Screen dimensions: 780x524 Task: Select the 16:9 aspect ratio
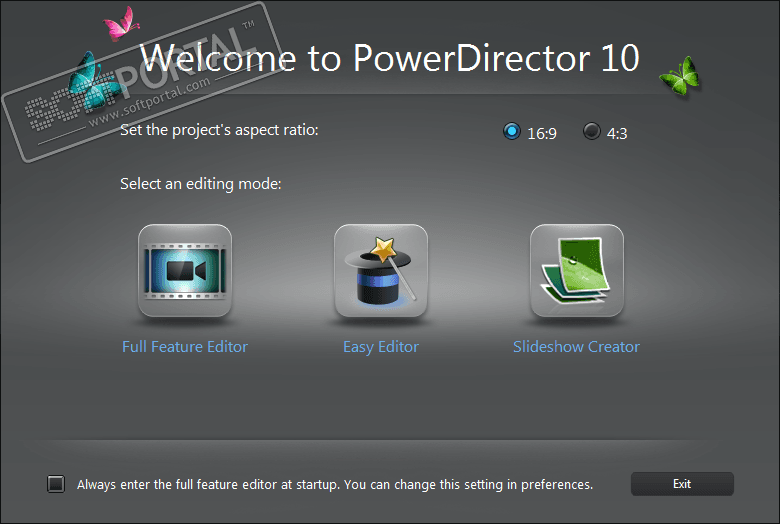point(511,131)
